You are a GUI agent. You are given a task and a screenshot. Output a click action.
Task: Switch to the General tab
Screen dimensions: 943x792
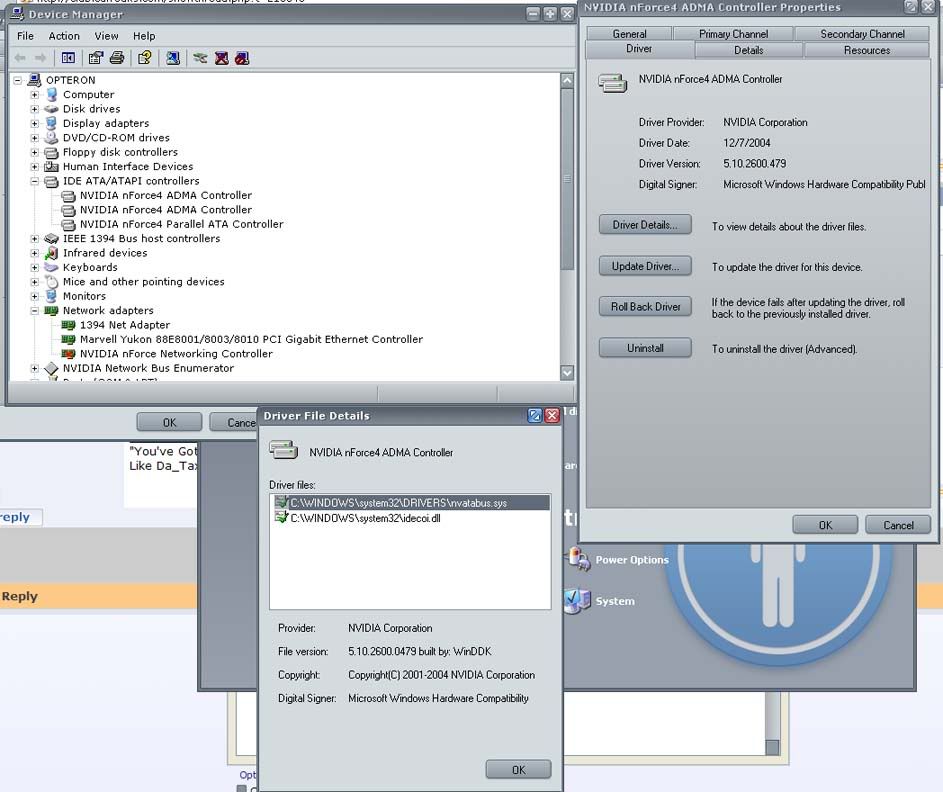(x=629, y=34)
